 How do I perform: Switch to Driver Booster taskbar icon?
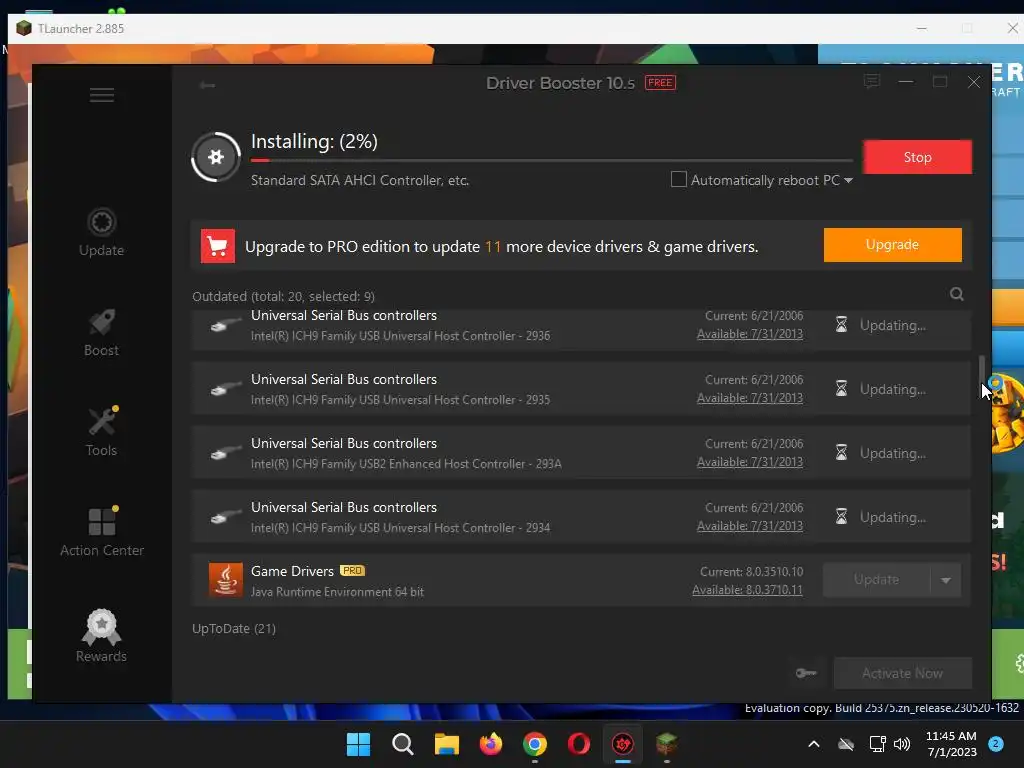coord(623,744)
